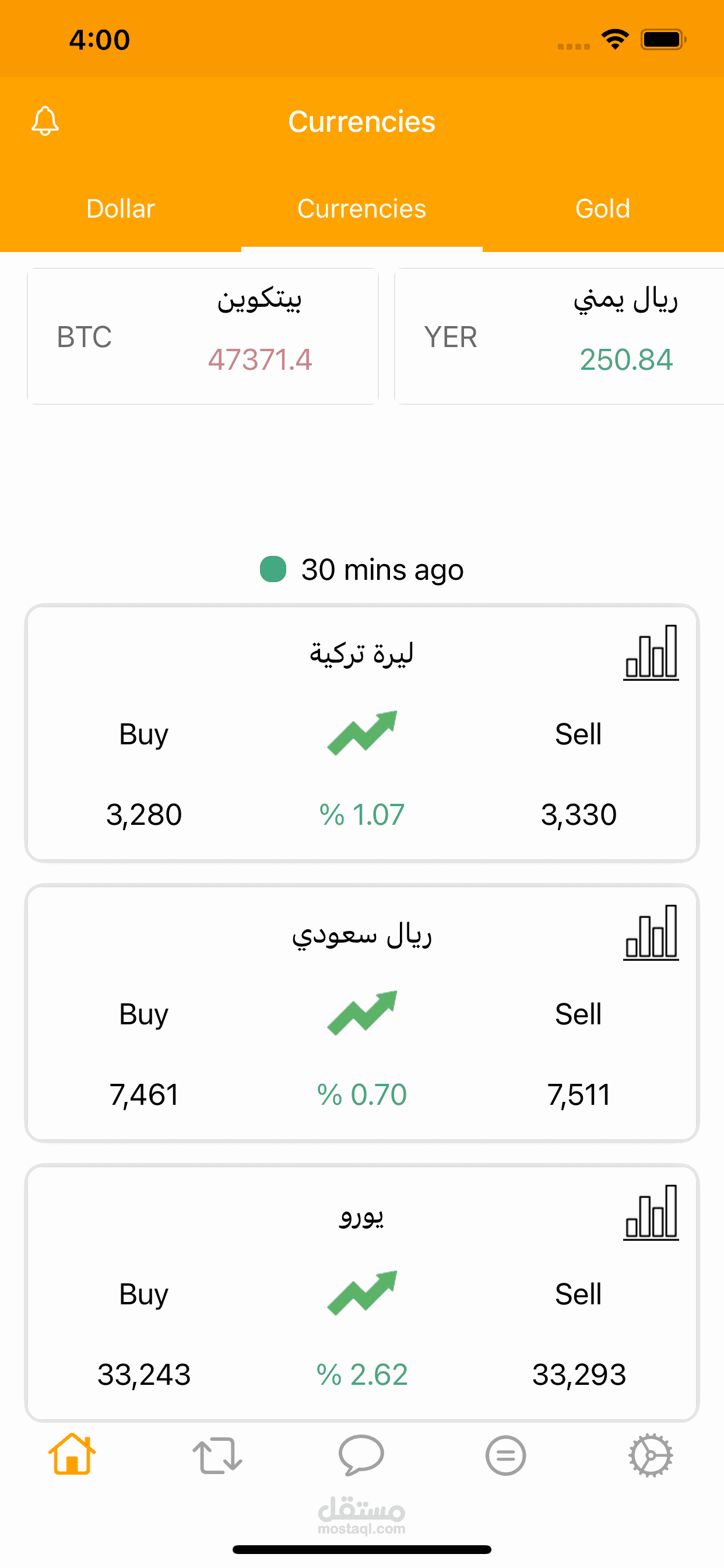Tap the Saudi riyal sell price 7,511
This screenshot has height=1568, width=724.
point(579,1094)
